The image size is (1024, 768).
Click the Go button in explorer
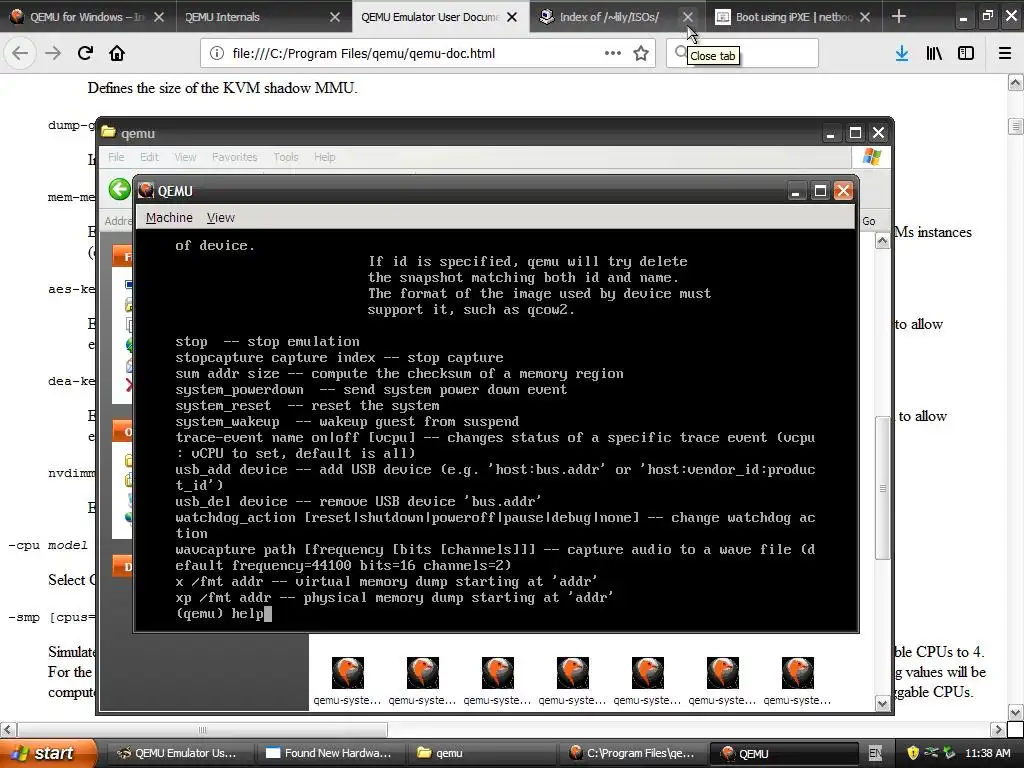tap(869, 221)
